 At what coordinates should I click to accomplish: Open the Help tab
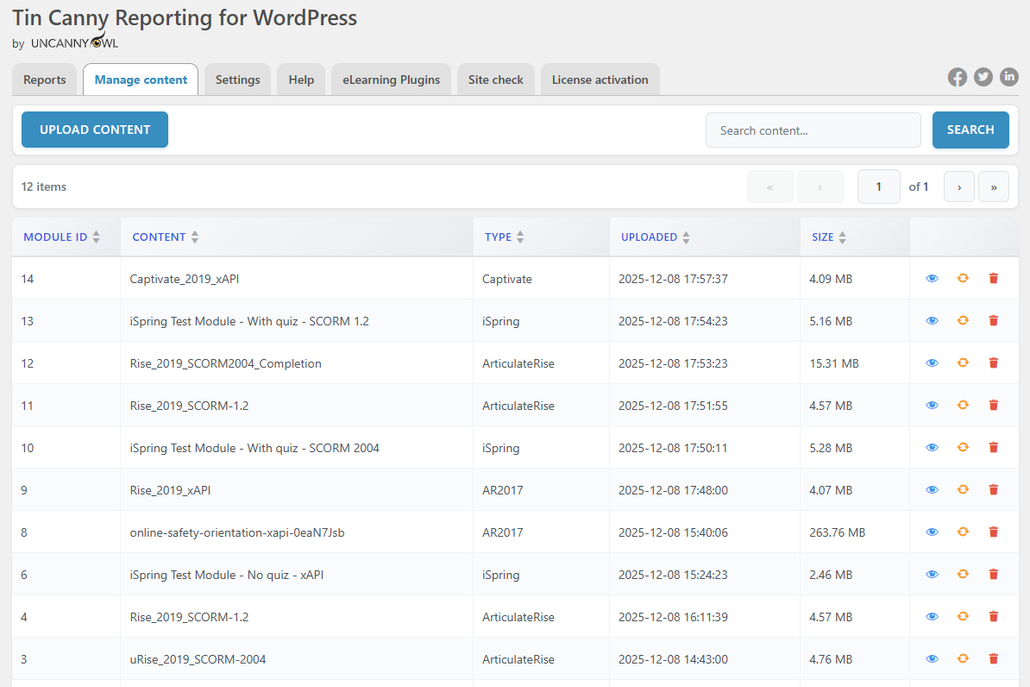pos(301,79)
